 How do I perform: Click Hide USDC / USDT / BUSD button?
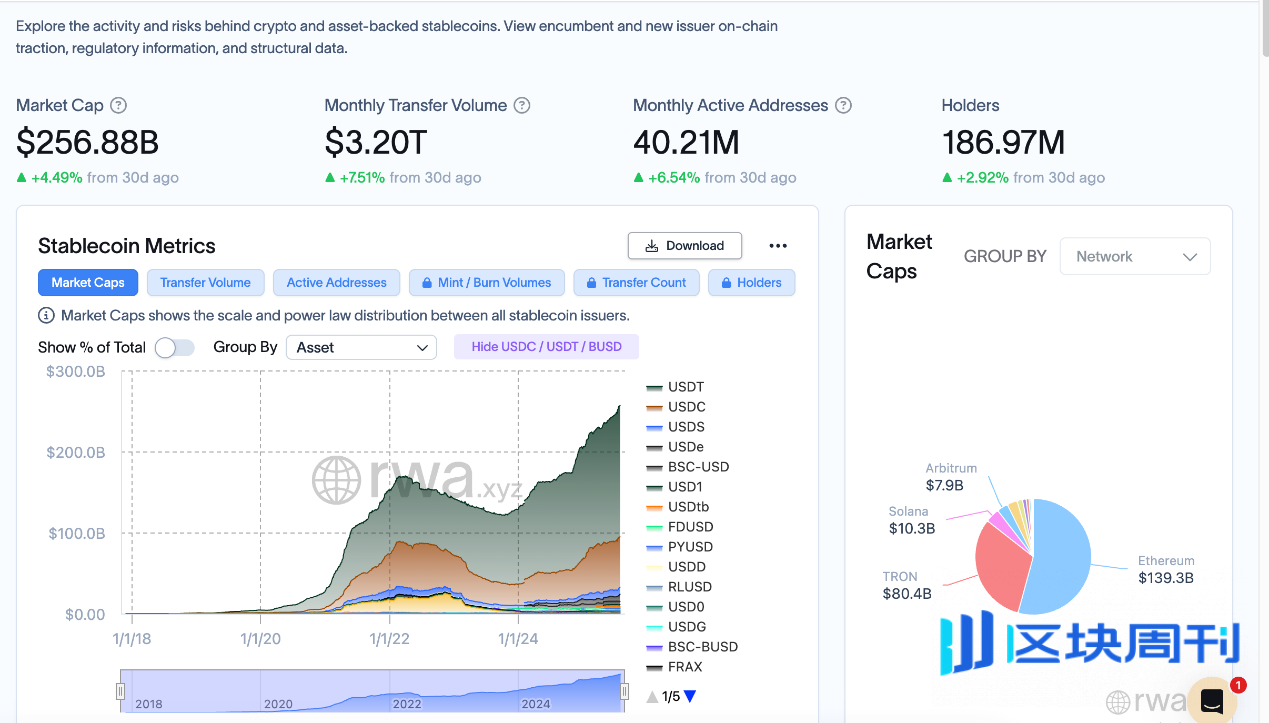[547, 347]
